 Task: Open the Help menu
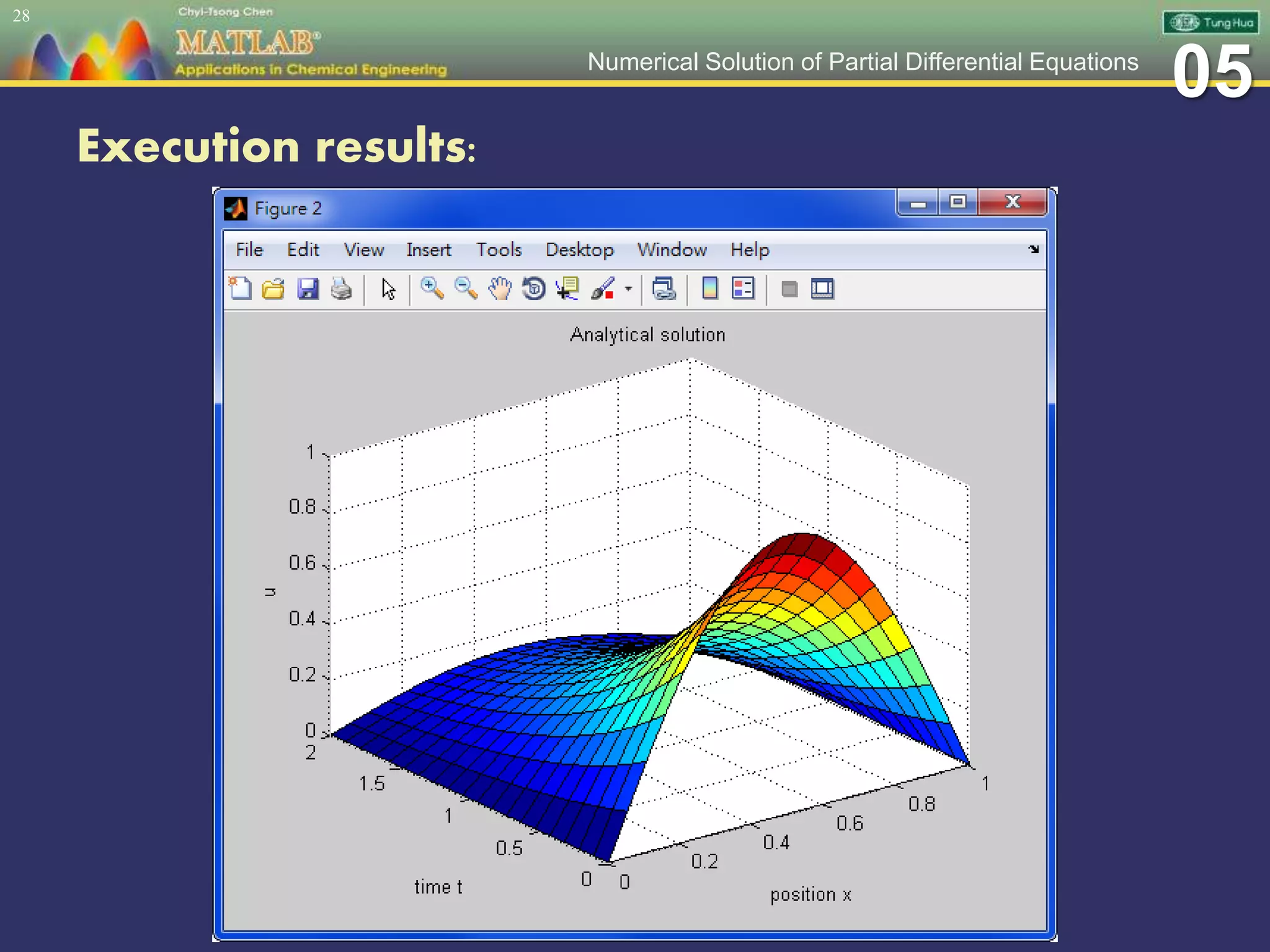click(x=750, y=250)
